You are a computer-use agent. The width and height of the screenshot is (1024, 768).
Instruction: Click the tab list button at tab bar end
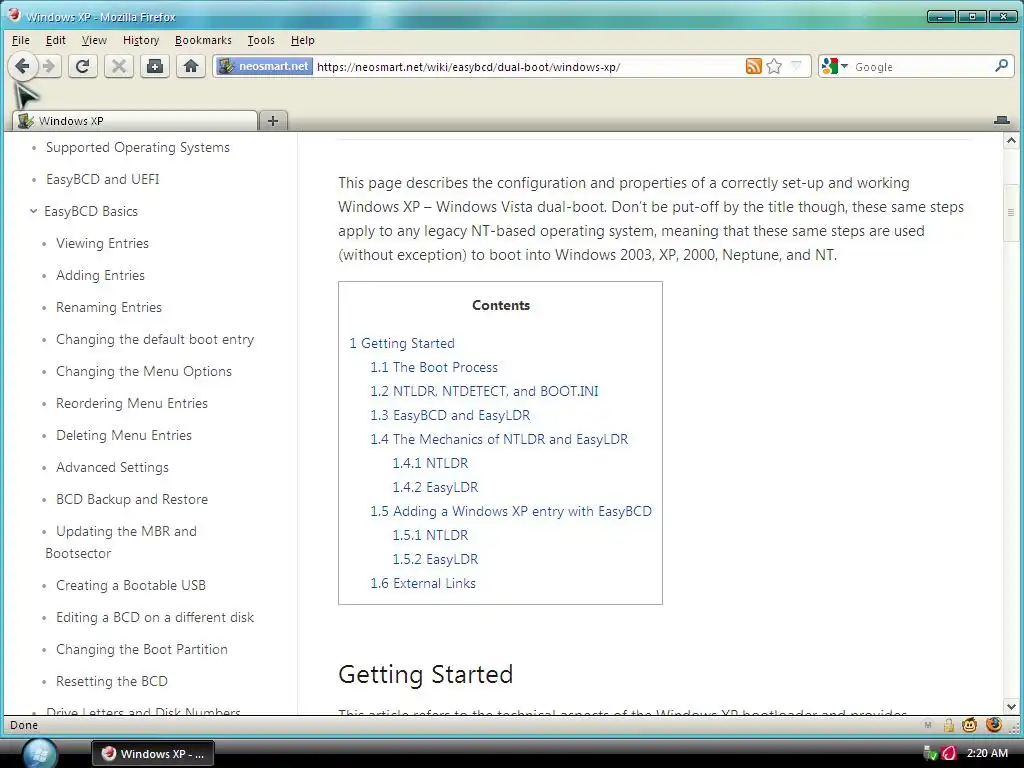coord(1001,120)
